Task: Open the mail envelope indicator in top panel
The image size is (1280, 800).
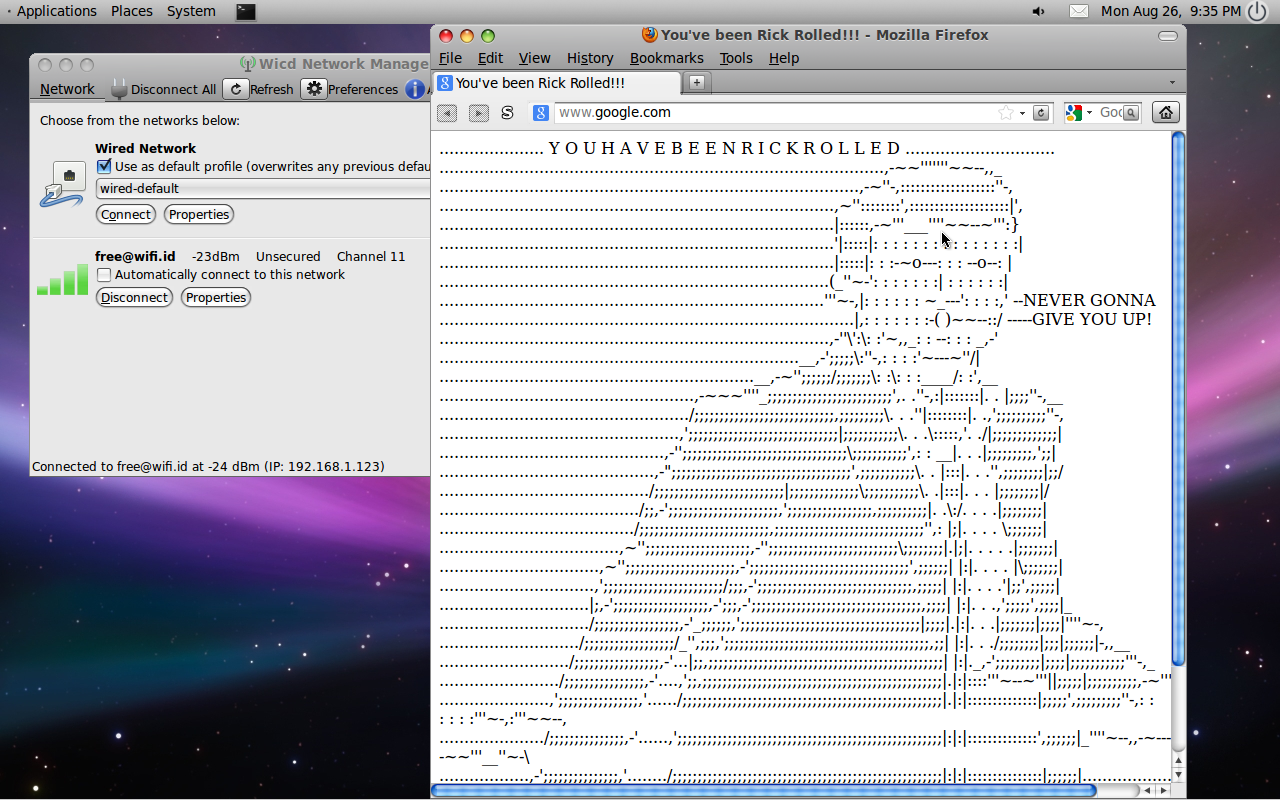Action: [1079, 11]
